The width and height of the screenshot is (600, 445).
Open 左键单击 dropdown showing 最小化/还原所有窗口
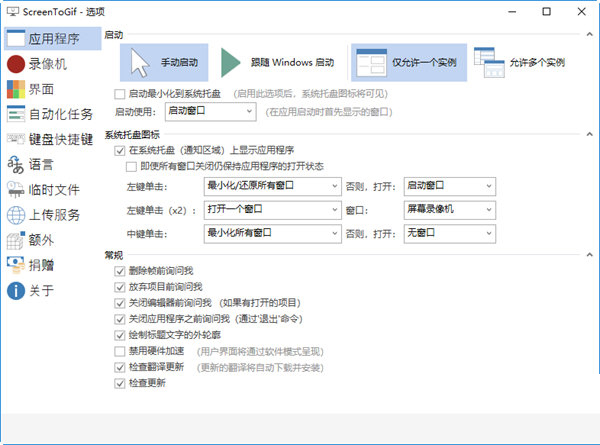click(x=272, y=186)
